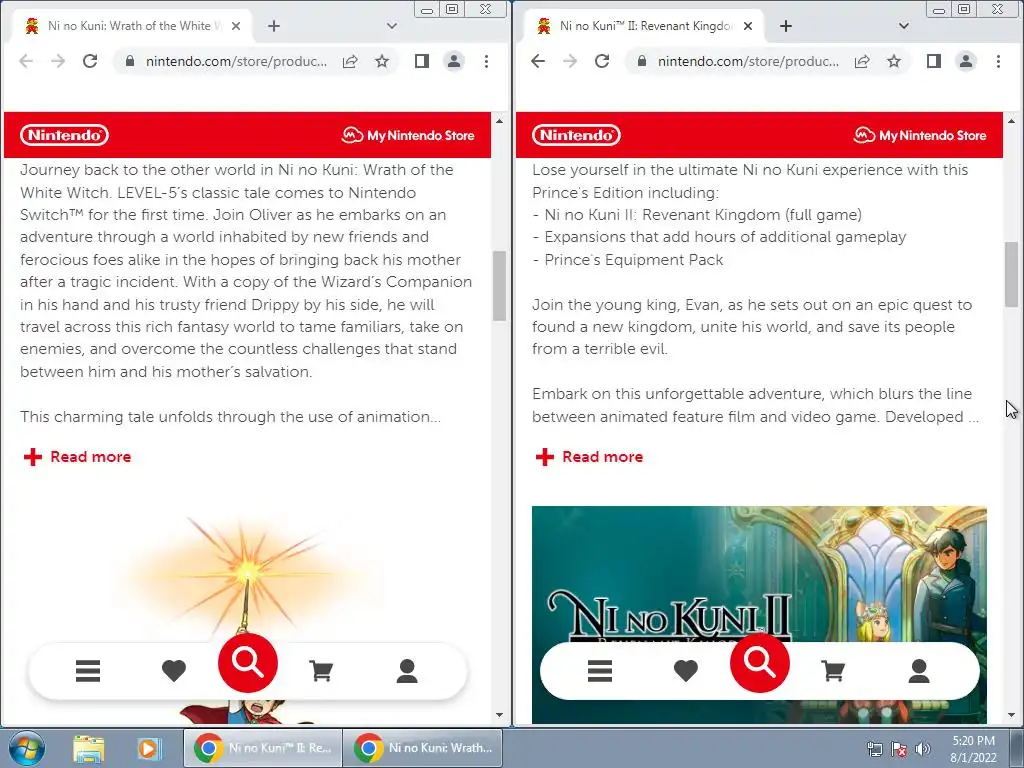Viewport: 1024px width, 768px height.
Task: Go back in left Chrome window
Action: tap(26, 61)
